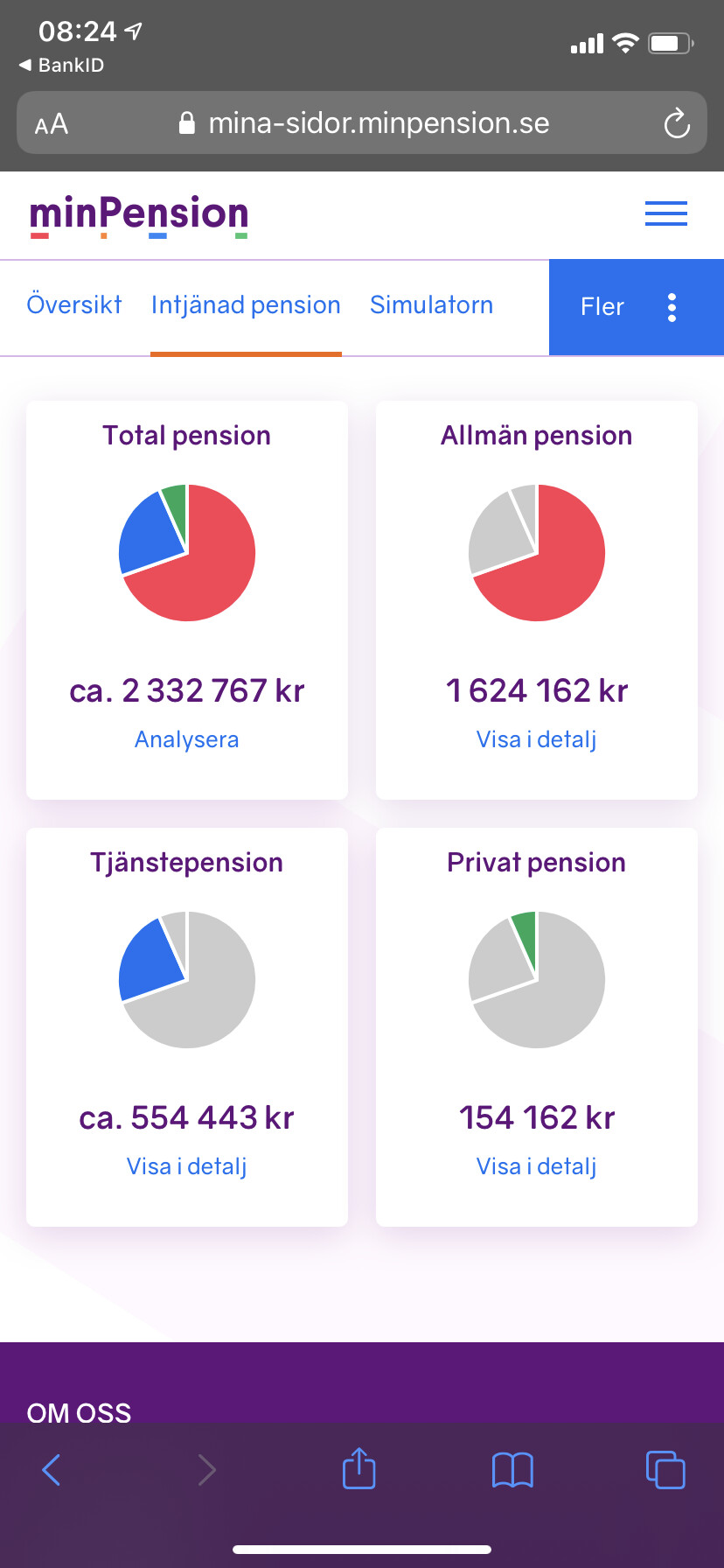Open Visa i detalj for Privat pension
This screenshot has height=1568, width=724.
coord(536,1166)
